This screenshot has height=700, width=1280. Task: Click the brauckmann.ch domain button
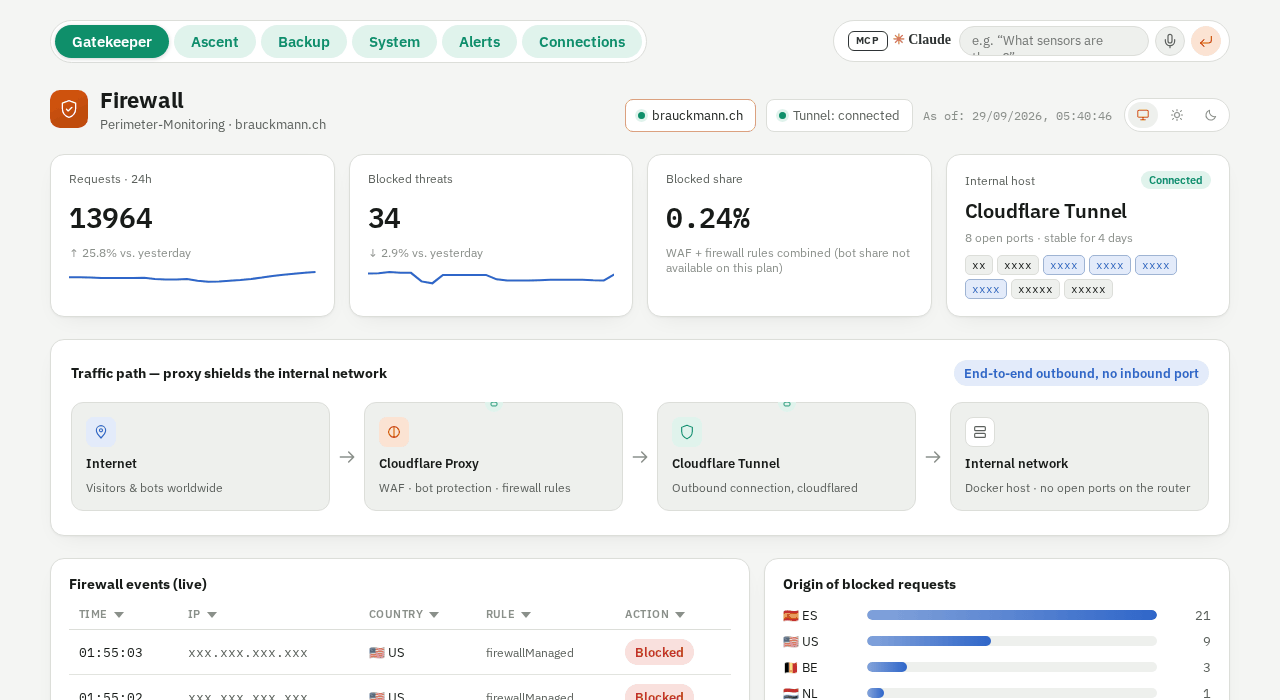coord(690,115)
